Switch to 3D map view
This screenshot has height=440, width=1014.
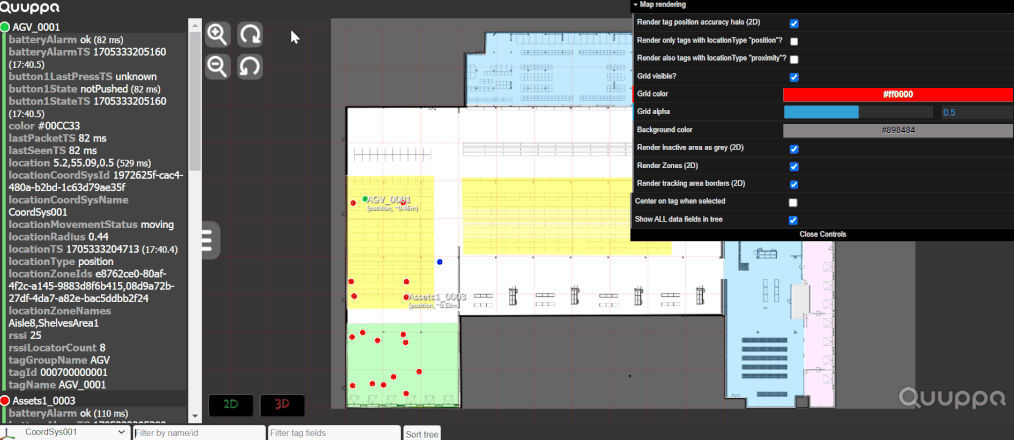(282, 405)
